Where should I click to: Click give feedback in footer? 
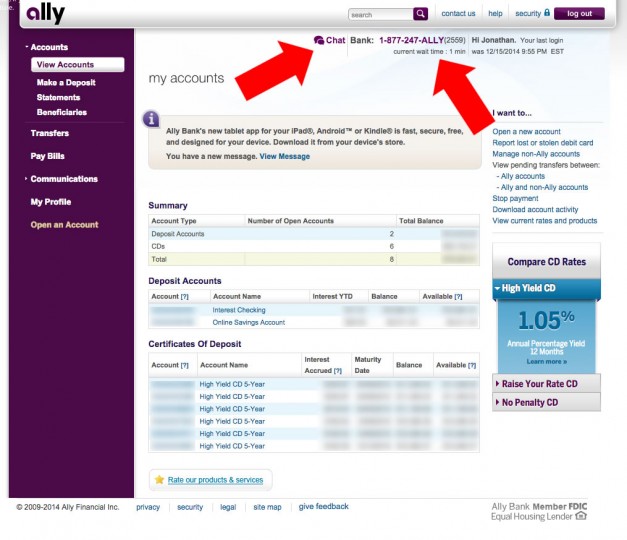323,506
